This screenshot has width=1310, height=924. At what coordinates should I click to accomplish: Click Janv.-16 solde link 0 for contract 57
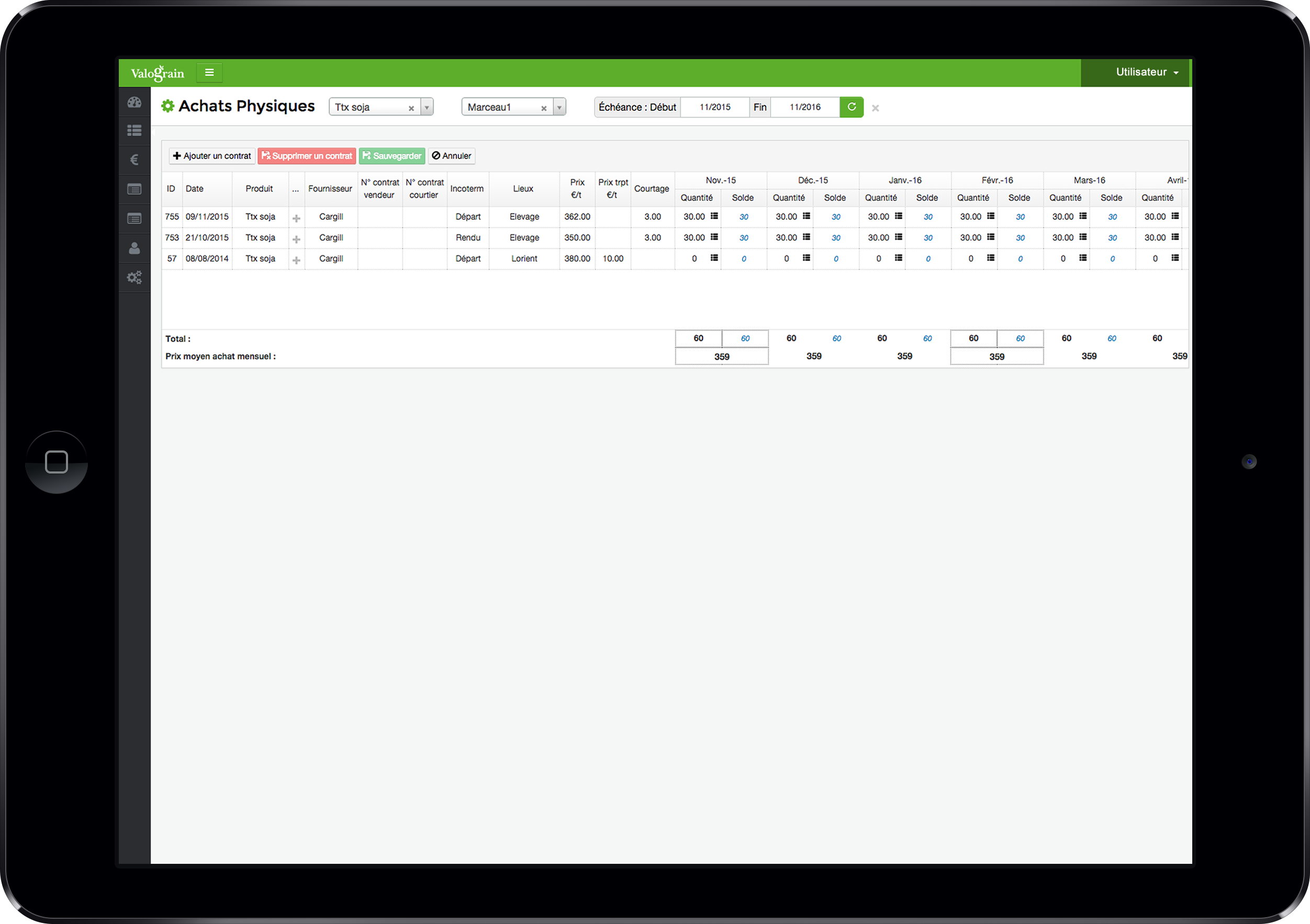[x=928, y=260]
